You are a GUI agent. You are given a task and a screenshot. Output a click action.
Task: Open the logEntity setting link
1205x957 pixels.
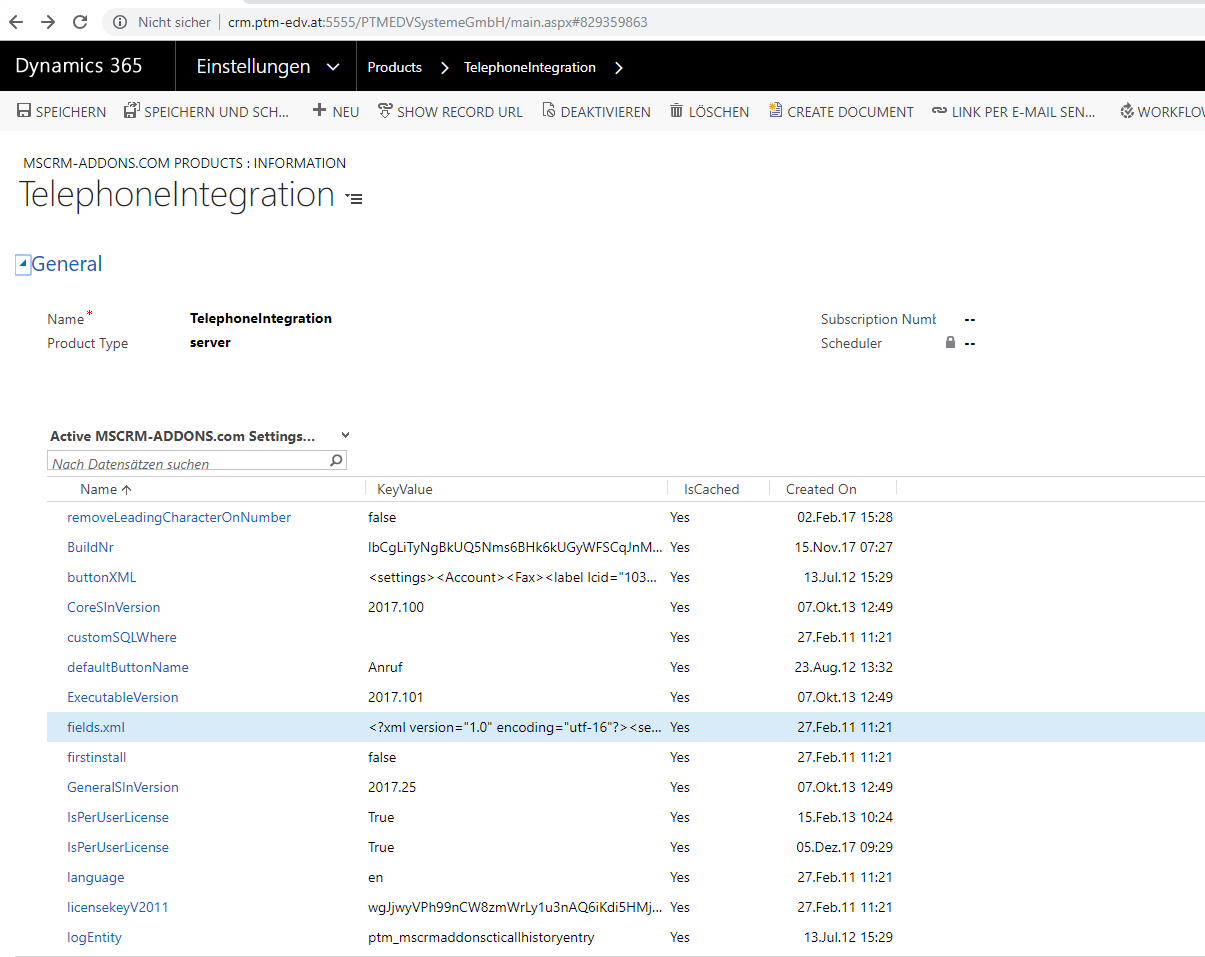pyautogui.click(x=94, y=938)
